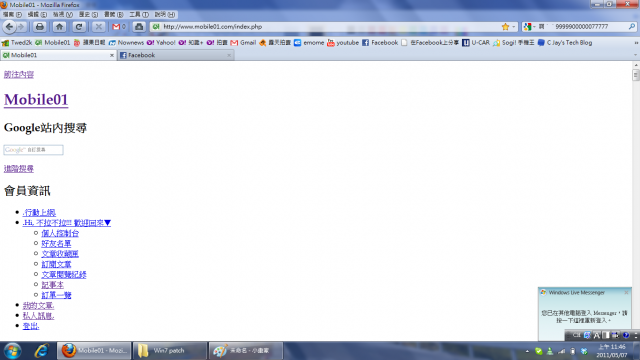Image resolution: width=640 pixels, height=360 pixels.
Task: Click the 登出 logout link
Action: [x=31, y=326]
